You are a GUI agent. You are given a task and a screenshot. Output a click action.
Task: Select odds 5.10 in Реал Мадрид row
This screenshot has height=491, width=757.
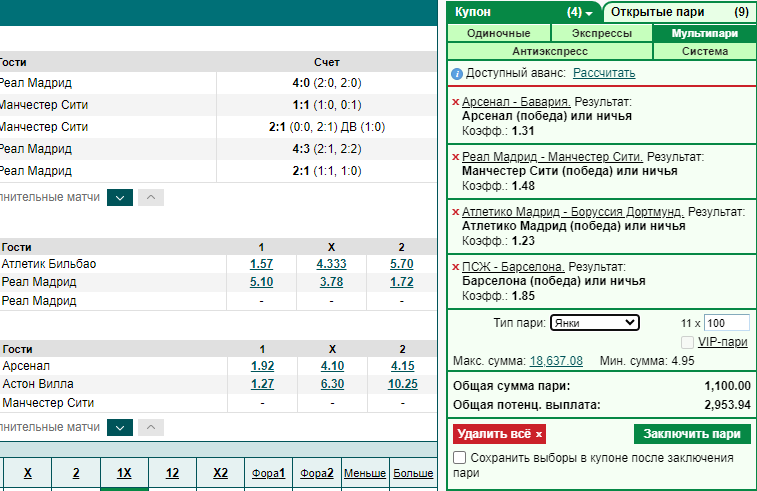261,282
